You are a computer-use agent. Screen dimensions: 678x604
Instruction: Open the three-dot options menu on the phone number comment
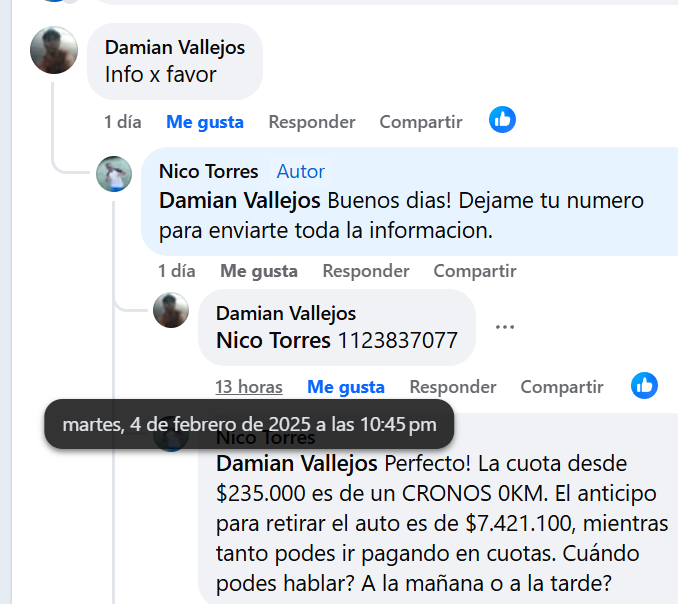click(x=505, y=327)
